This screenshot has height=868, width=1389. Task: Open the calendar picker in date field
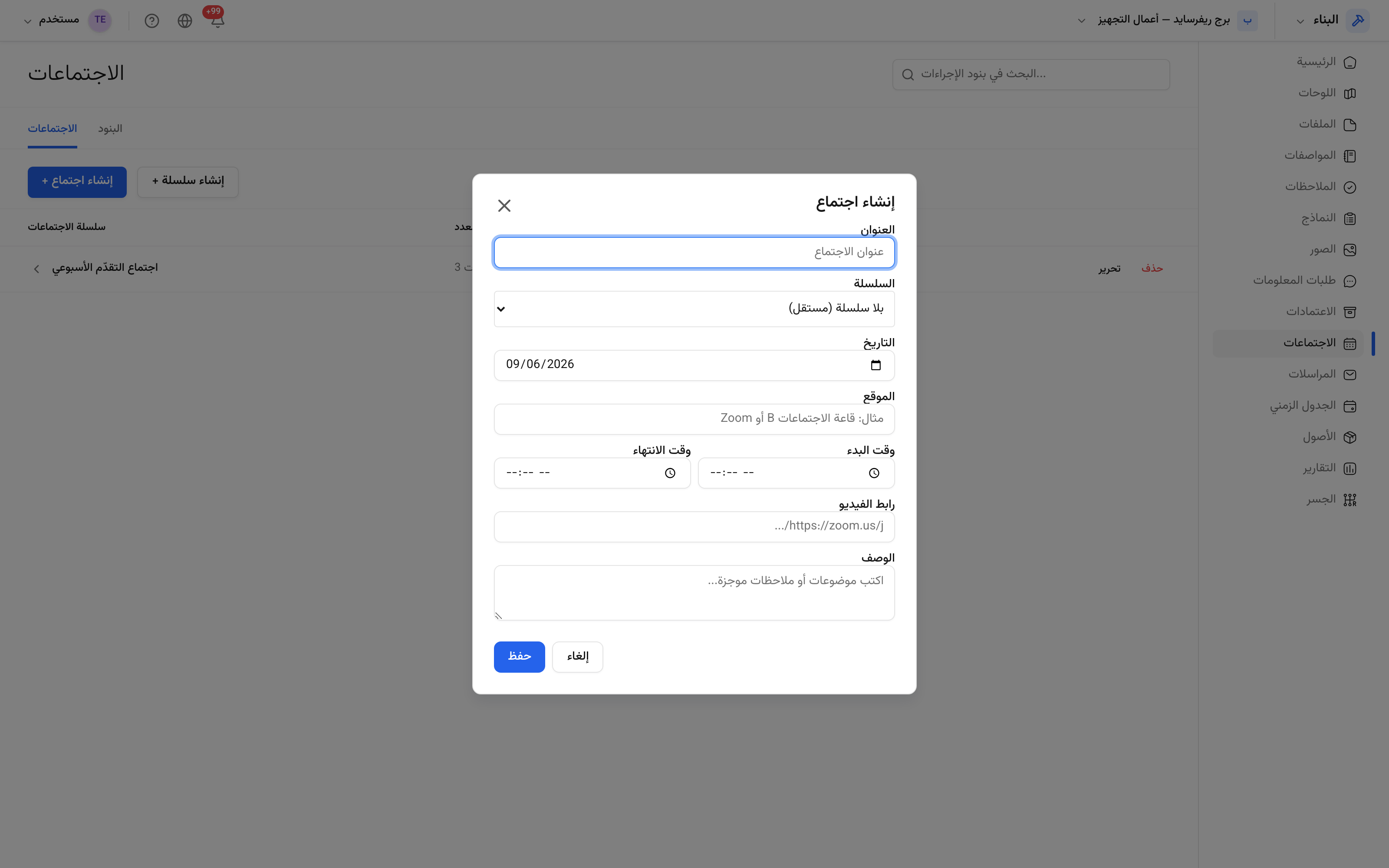click(x=876, y=365)
